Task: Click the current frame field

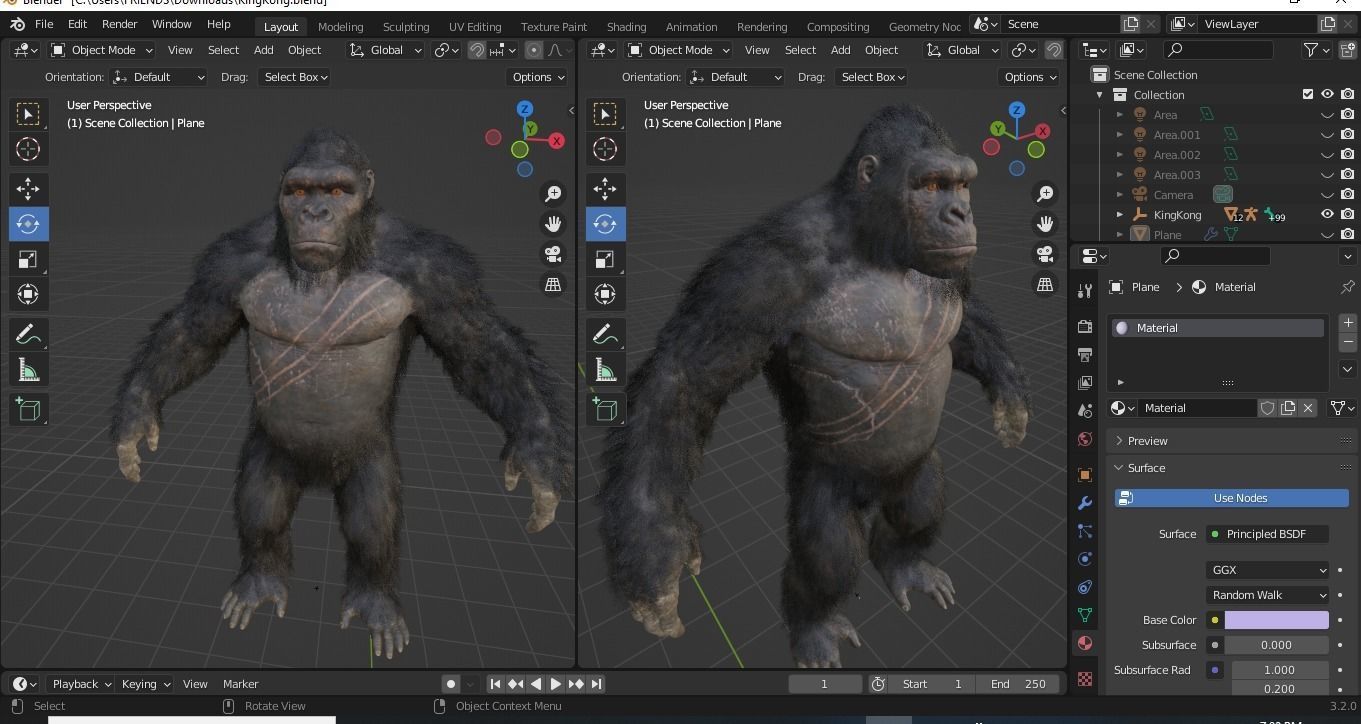Action: click(x=825, y=684)
